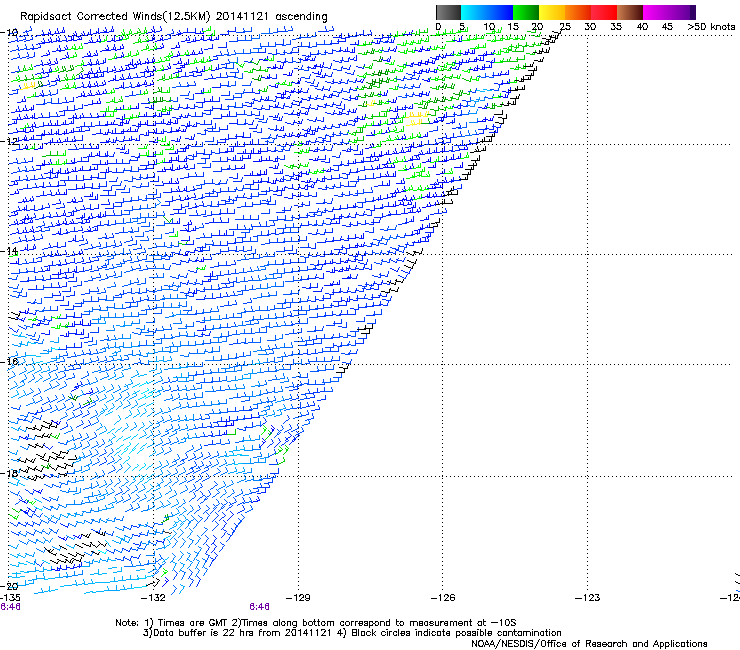Click the cyan-blue 5-15 knots legend gradient
This screenshot has height=650, width=740.
pos(487,12)
